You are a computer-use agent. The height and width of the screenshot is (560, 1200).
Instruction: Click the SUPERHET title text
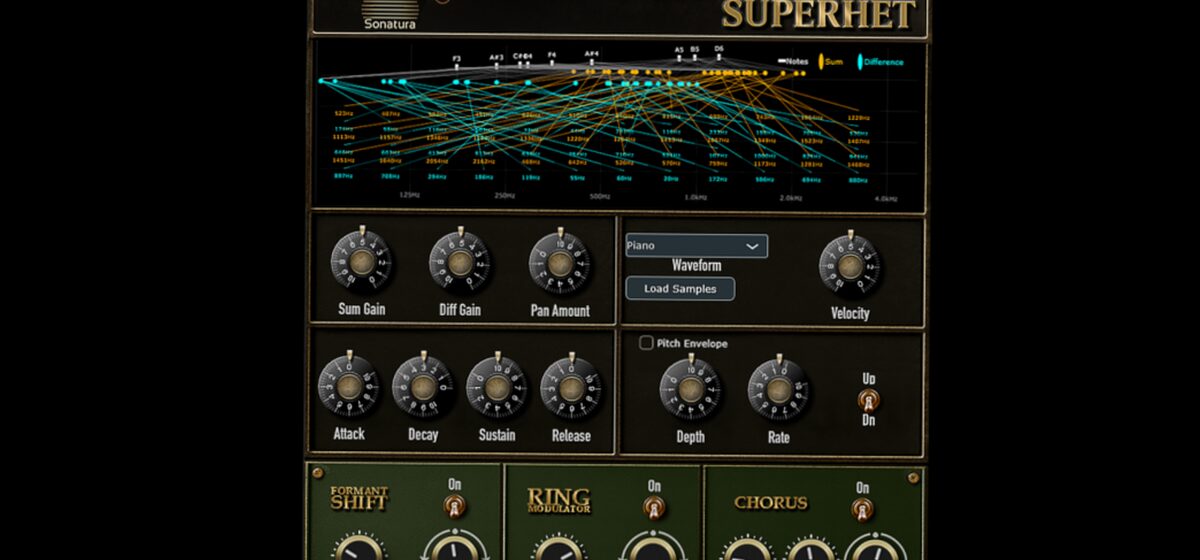819,15
